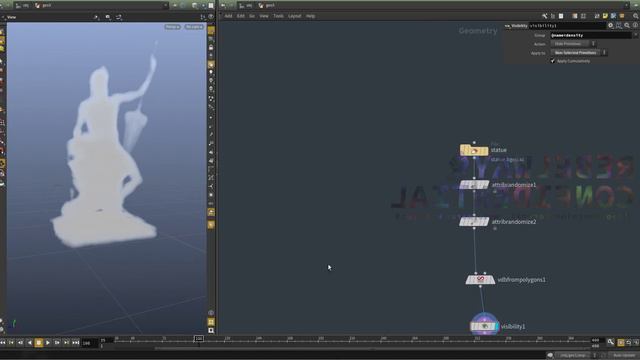
Task: Select the statue file node
Action: [474, 151]
